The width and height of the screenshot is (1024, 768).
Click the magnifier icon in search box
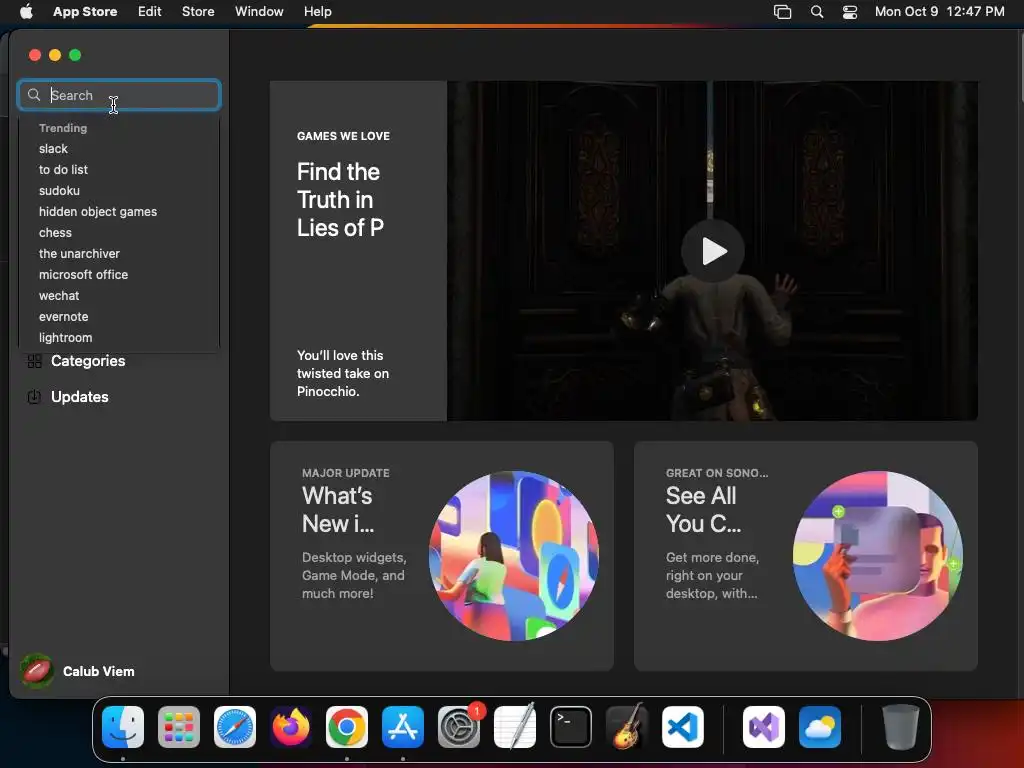pos(34,95)
